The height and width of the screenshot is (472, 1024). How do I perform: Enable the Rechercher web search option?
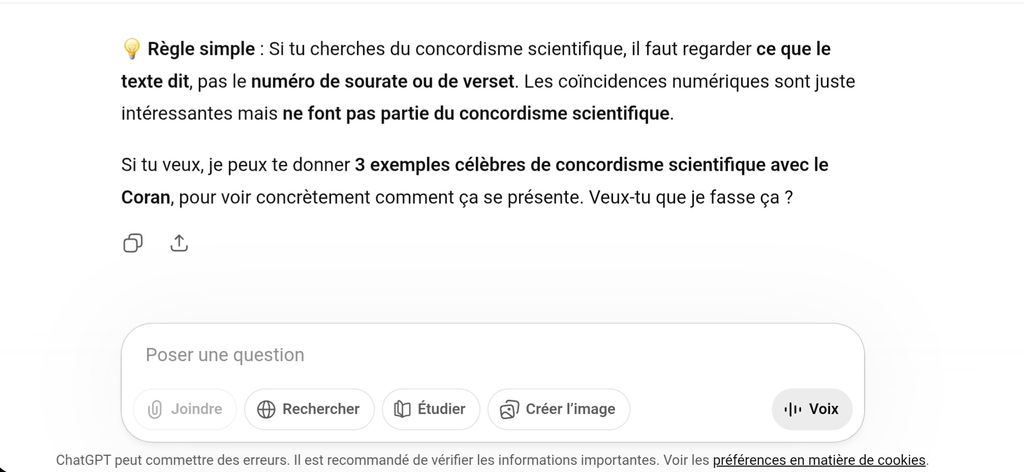(309, 409)
